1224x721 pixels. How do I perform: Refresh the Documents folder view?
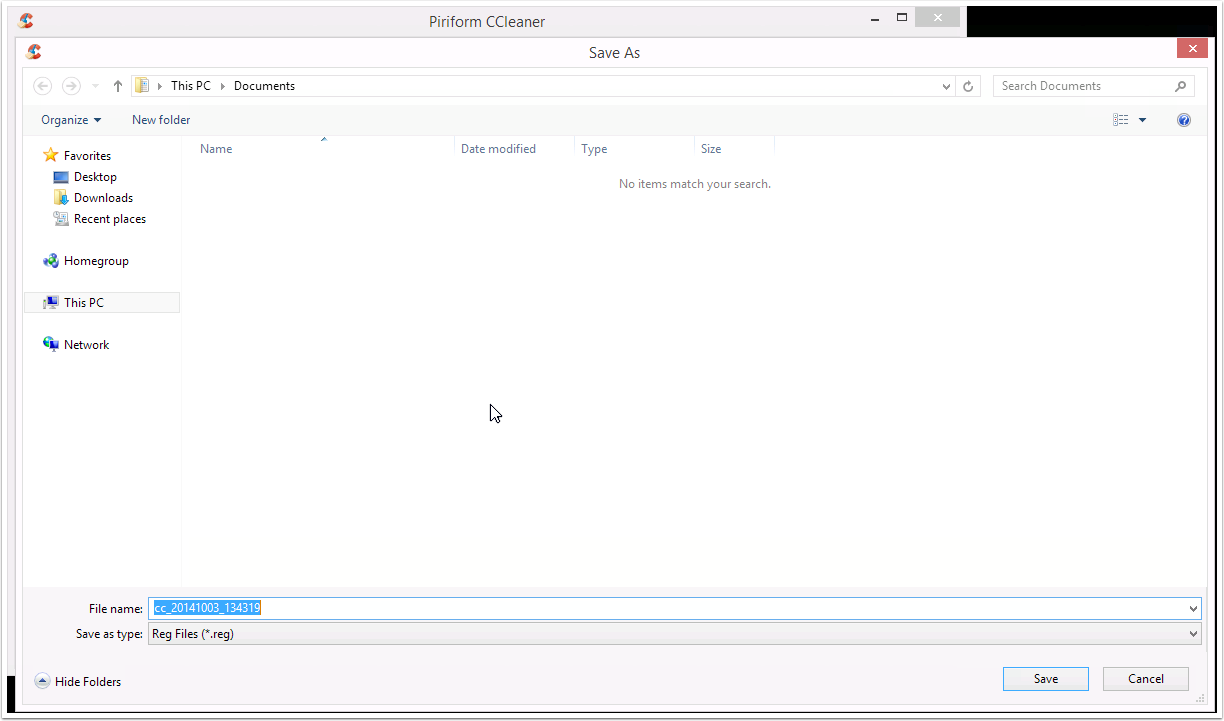click(x=968, y=87)
